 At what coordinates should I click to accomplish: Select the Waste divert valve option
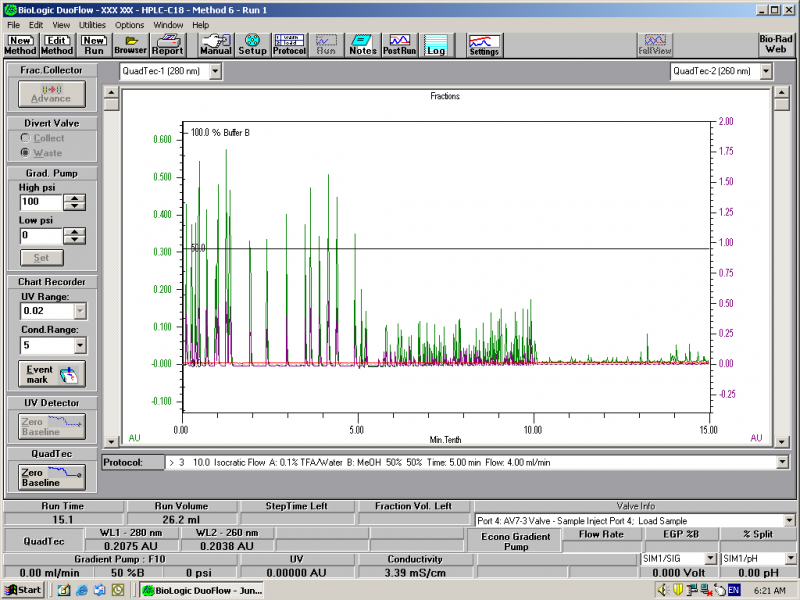pos(26,153)
